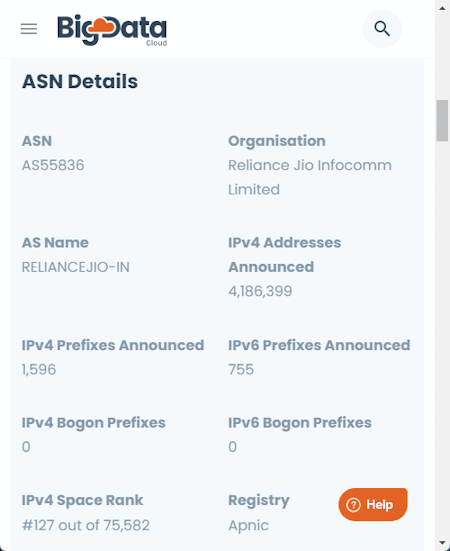Screen dimensions: 450x551
Task: Click the Apnic registry value
Action: coord(248,526)
